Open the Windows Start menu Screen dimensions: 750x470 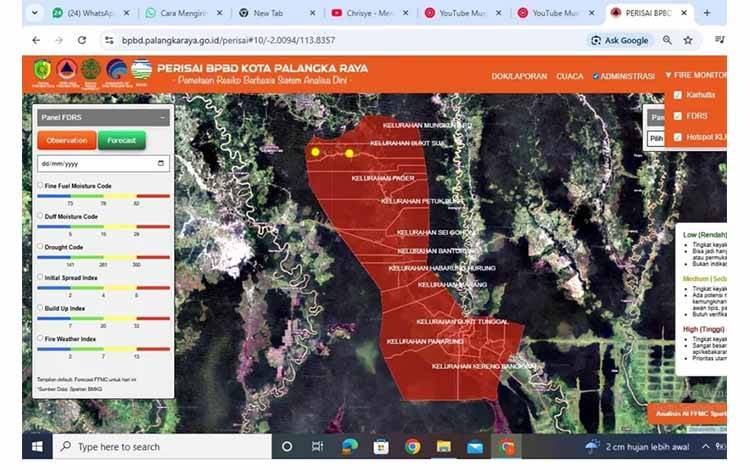point(37,447)
